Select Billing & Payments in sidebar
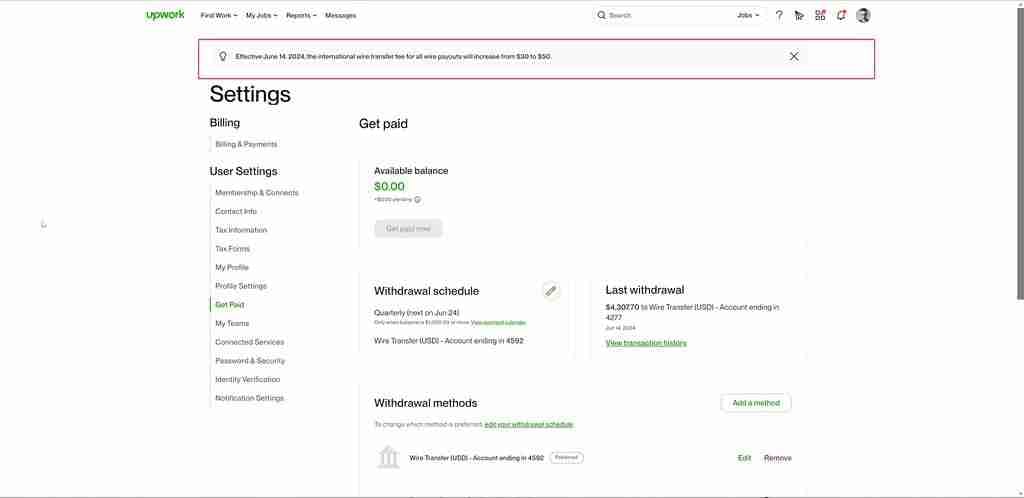Viewport: 1024px width, 498px height. pyautogui.click(x=246, y=144)
